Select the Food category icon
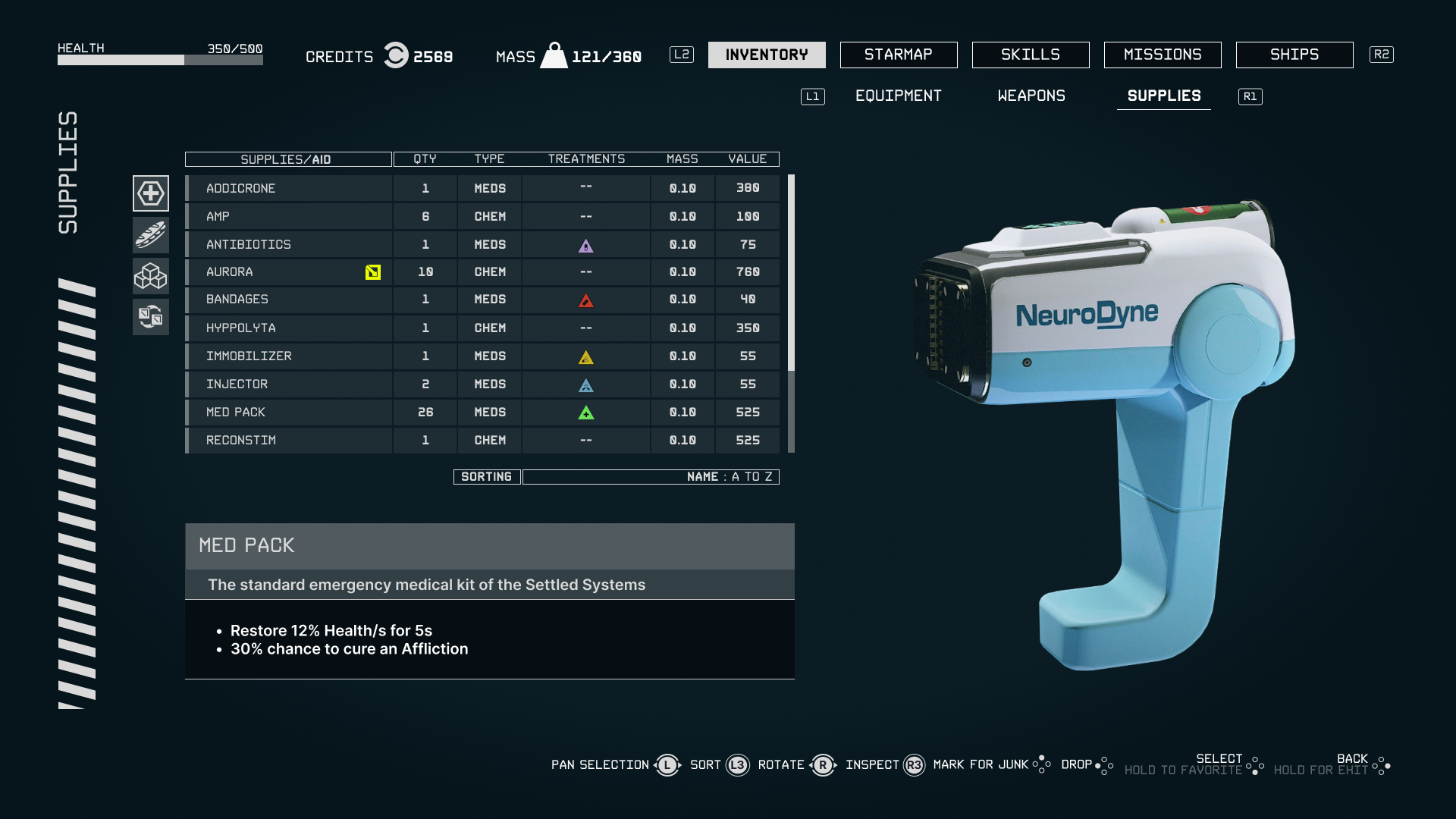The width and height of the screenshot is (1456, 819). (x=151, y=234)
